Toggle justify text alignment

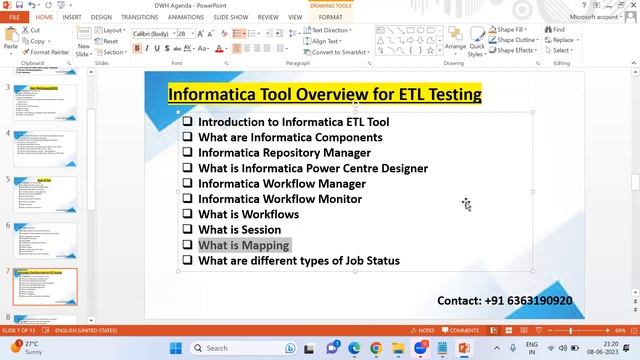[x=267, y=49]
